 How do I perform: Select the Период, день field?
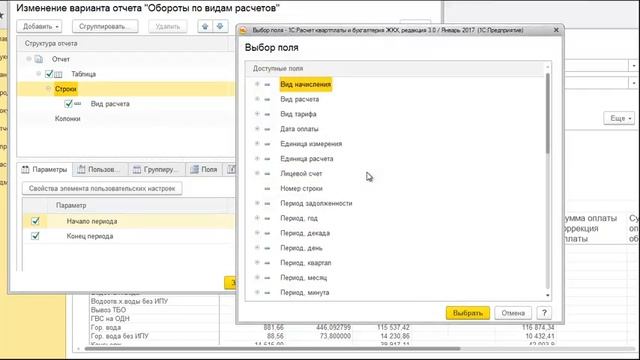coord(301,248)
